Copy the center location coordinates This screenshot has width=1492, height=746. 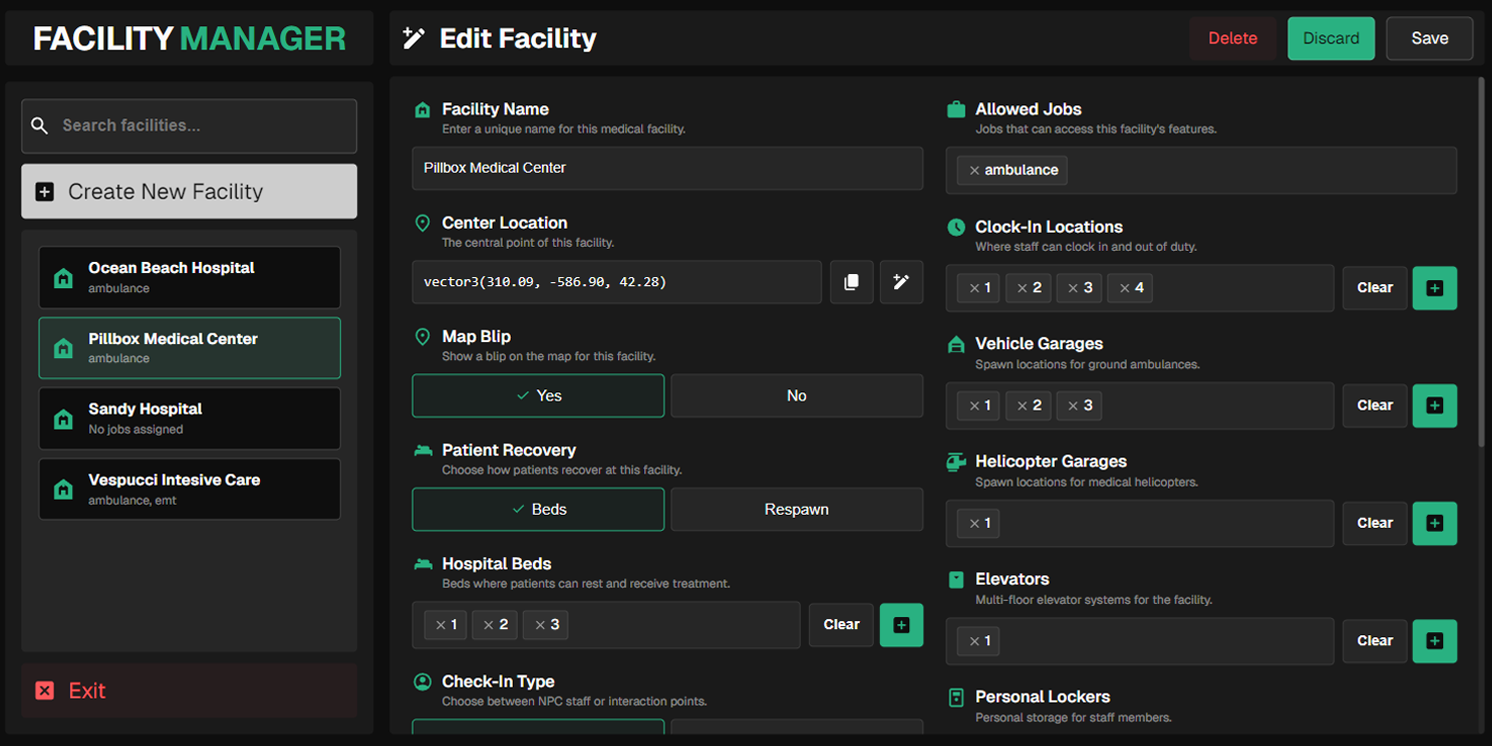[851, 282]
